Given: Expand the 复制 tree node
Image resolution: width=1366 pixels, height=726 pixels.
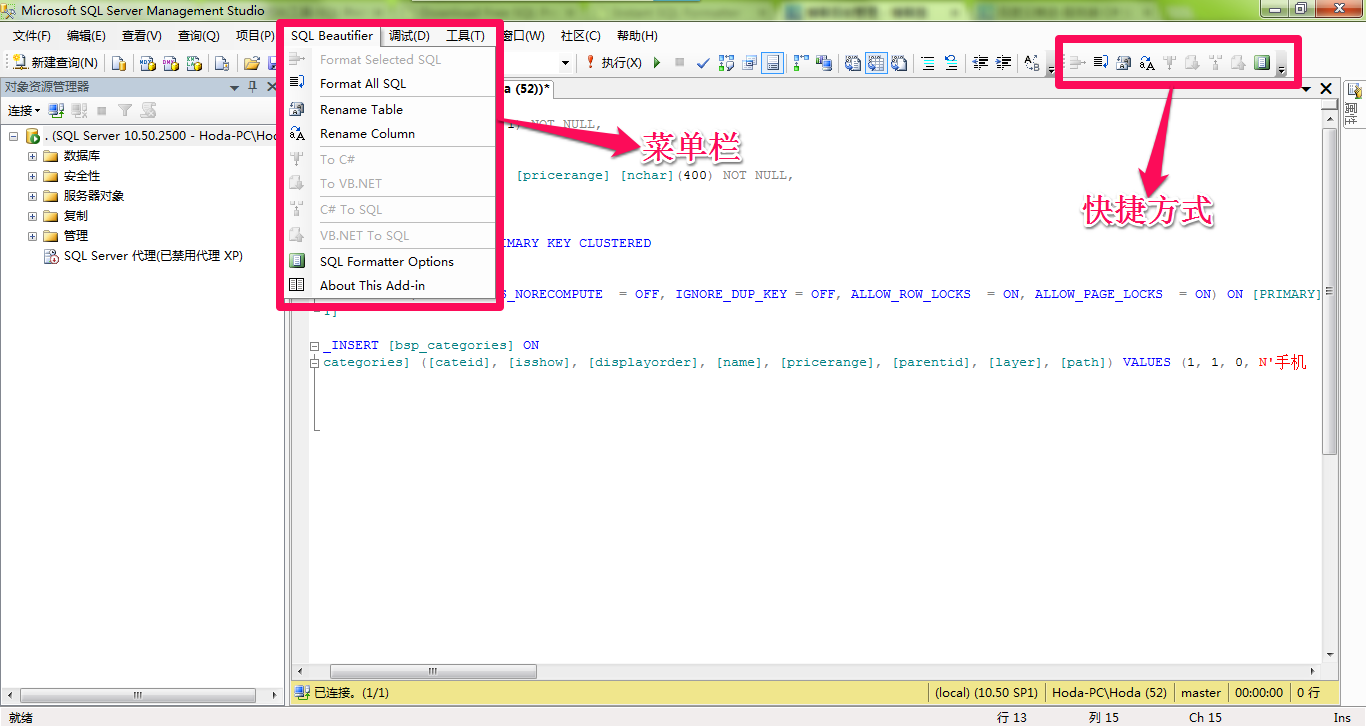Looking at the screenshot, I should (x=33, y=216).
